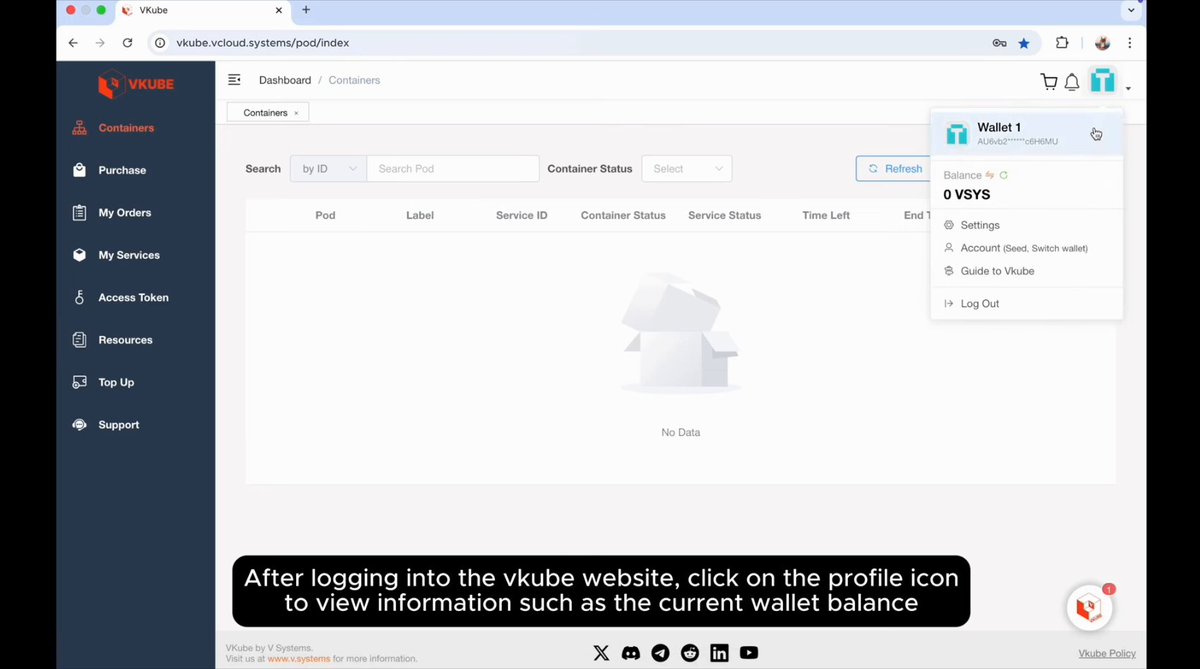Open the Container Status Select dropdown
1200x669 pixels.
point(687,169)
